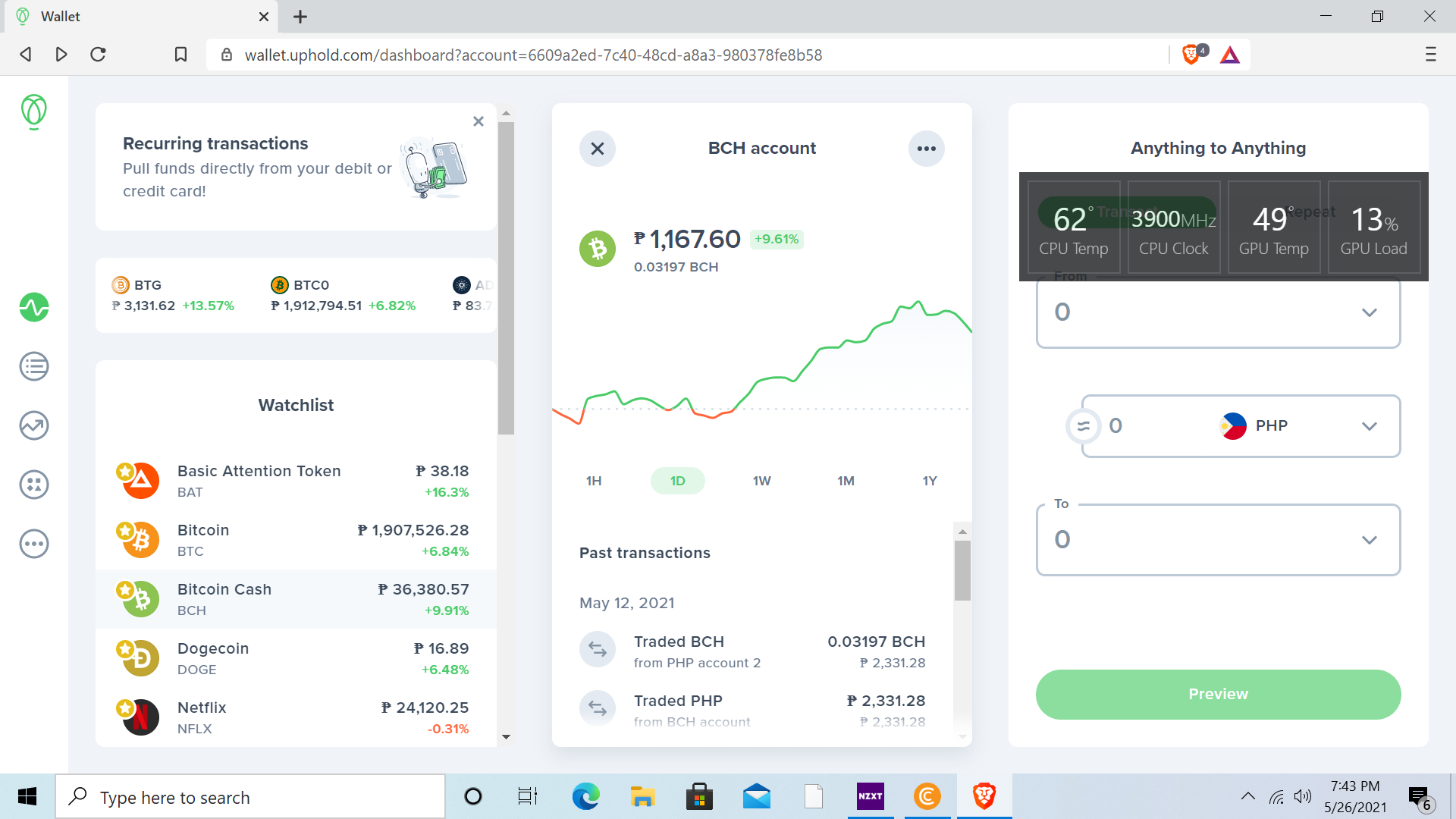Screen dimensions: 1456x819
Task: Open the four-dot apps sidebar icon
Action: (34, 485)
